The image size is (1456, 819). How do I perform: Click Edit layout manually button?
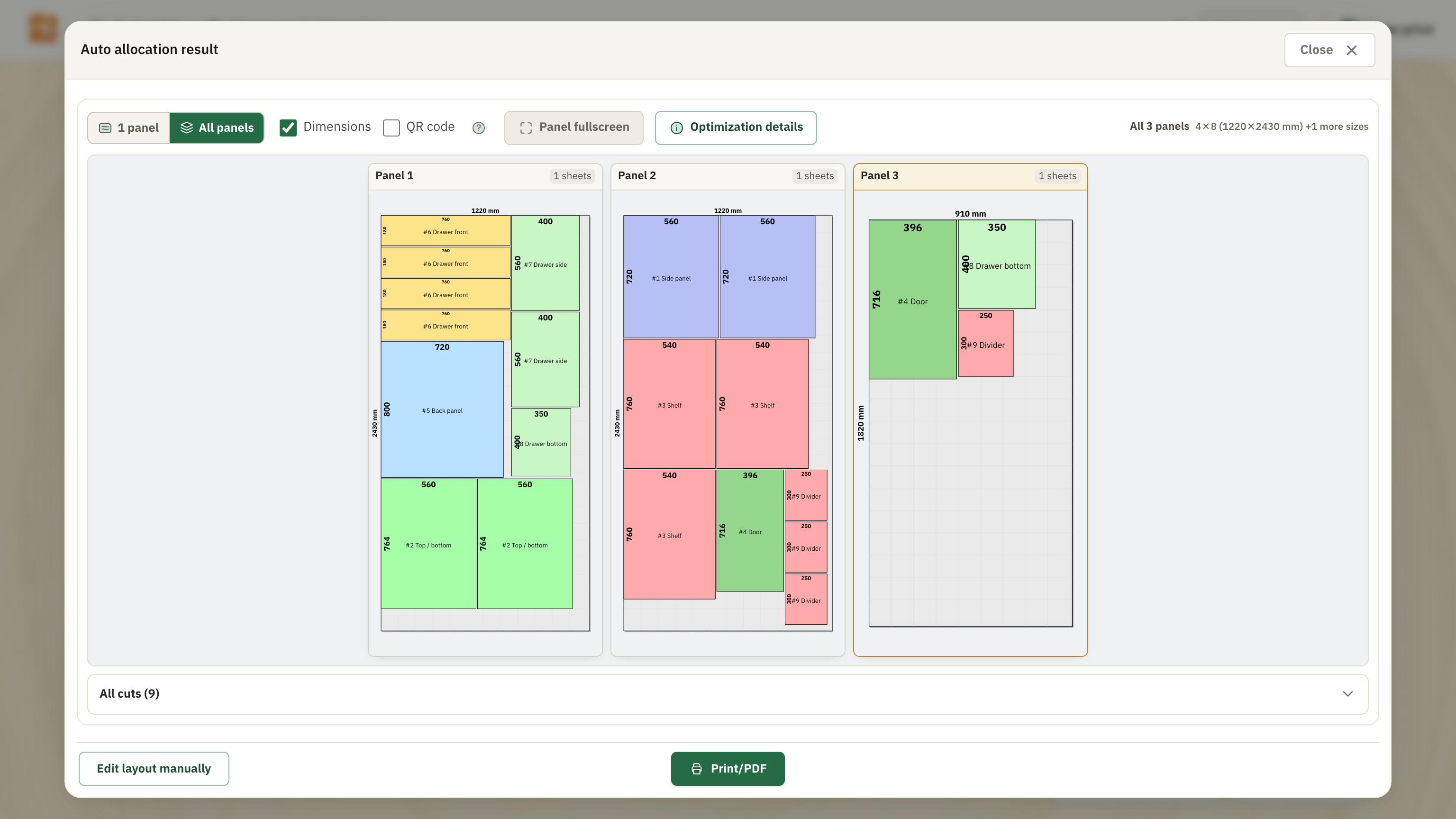pos(154,768)
